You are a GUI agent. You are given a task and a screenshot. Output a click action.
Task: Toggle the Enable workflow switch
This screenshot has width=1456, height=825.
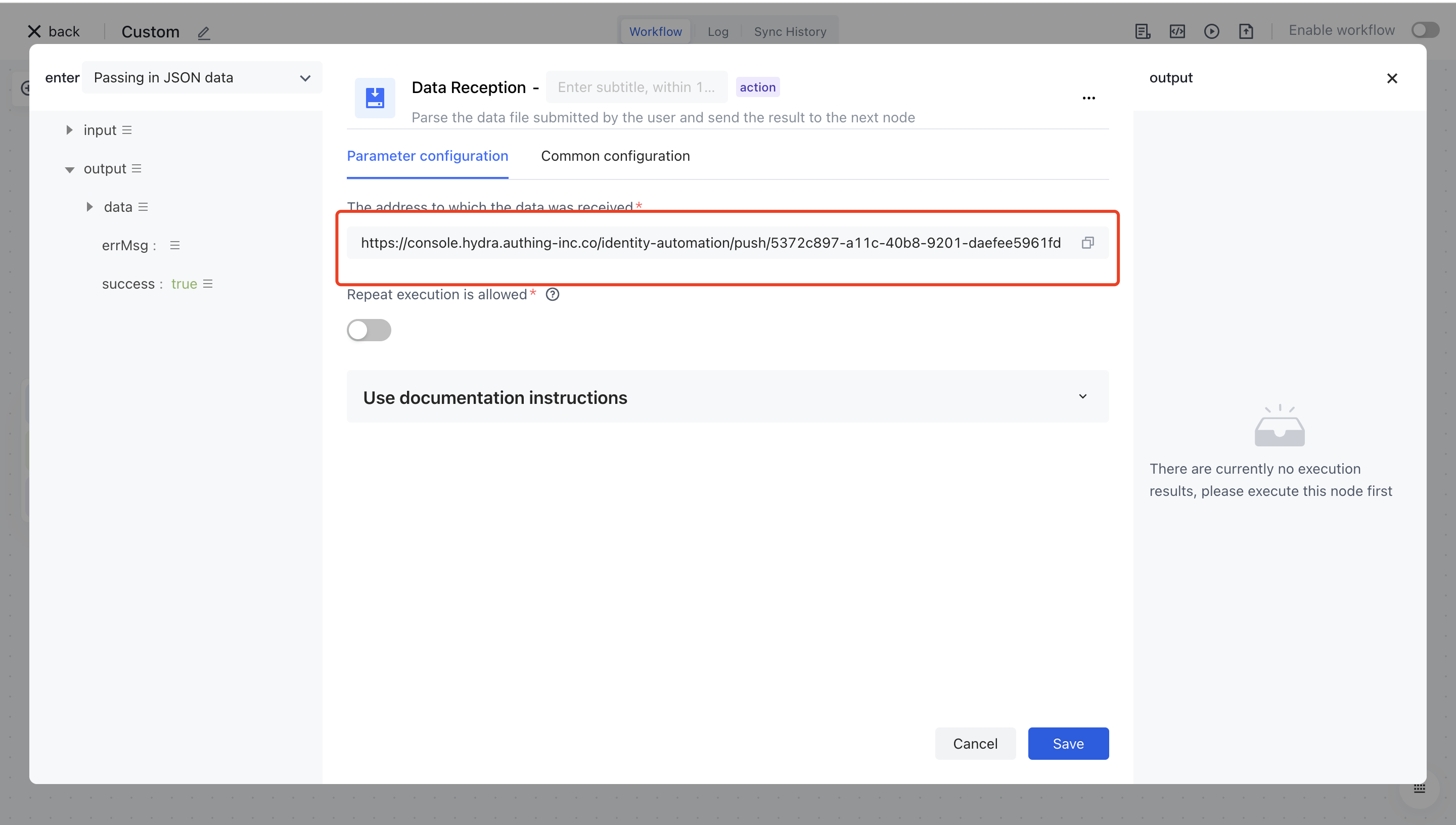coord(1424,30)
